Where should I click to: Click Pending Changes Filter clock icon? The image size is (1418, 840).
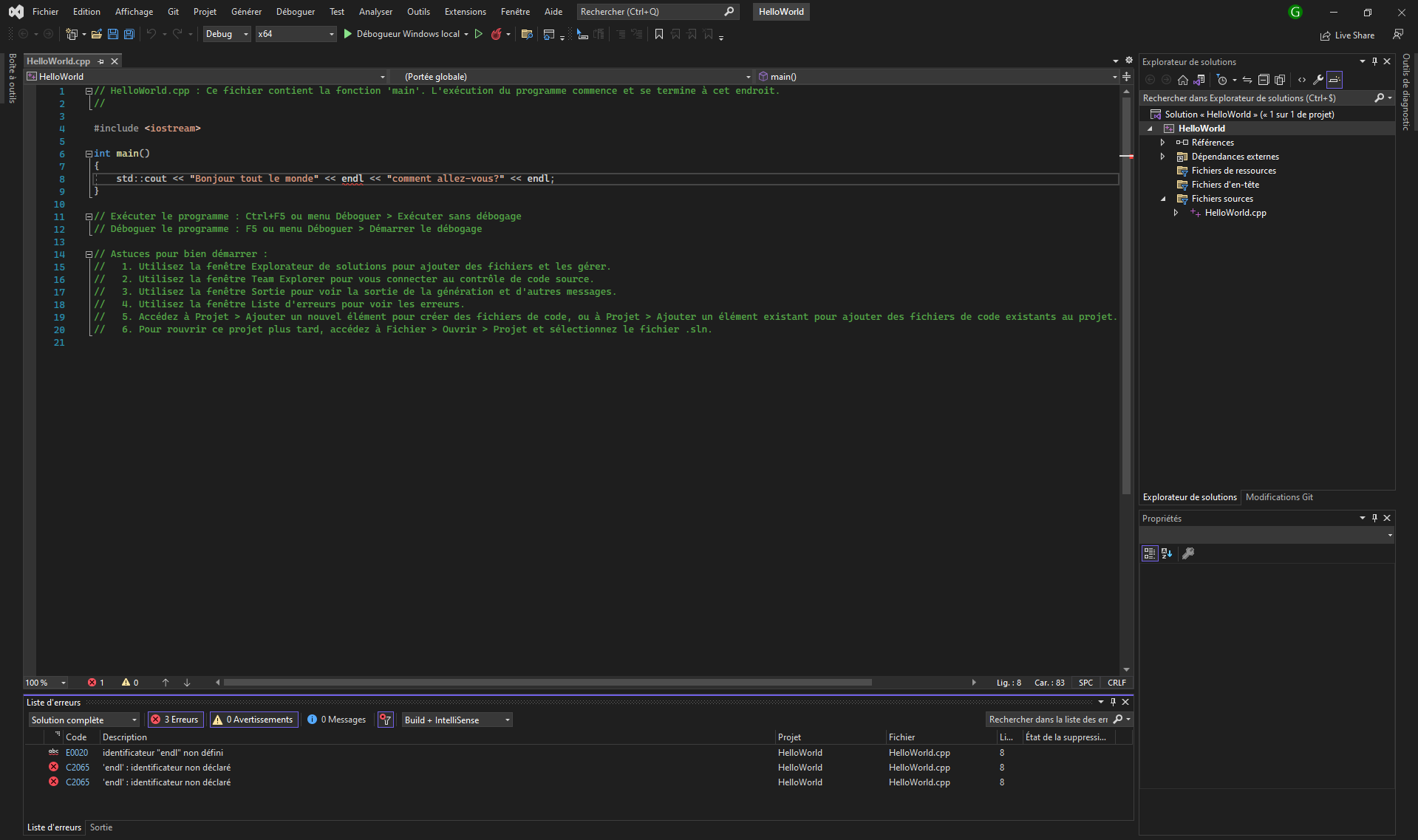point(1222,80)
